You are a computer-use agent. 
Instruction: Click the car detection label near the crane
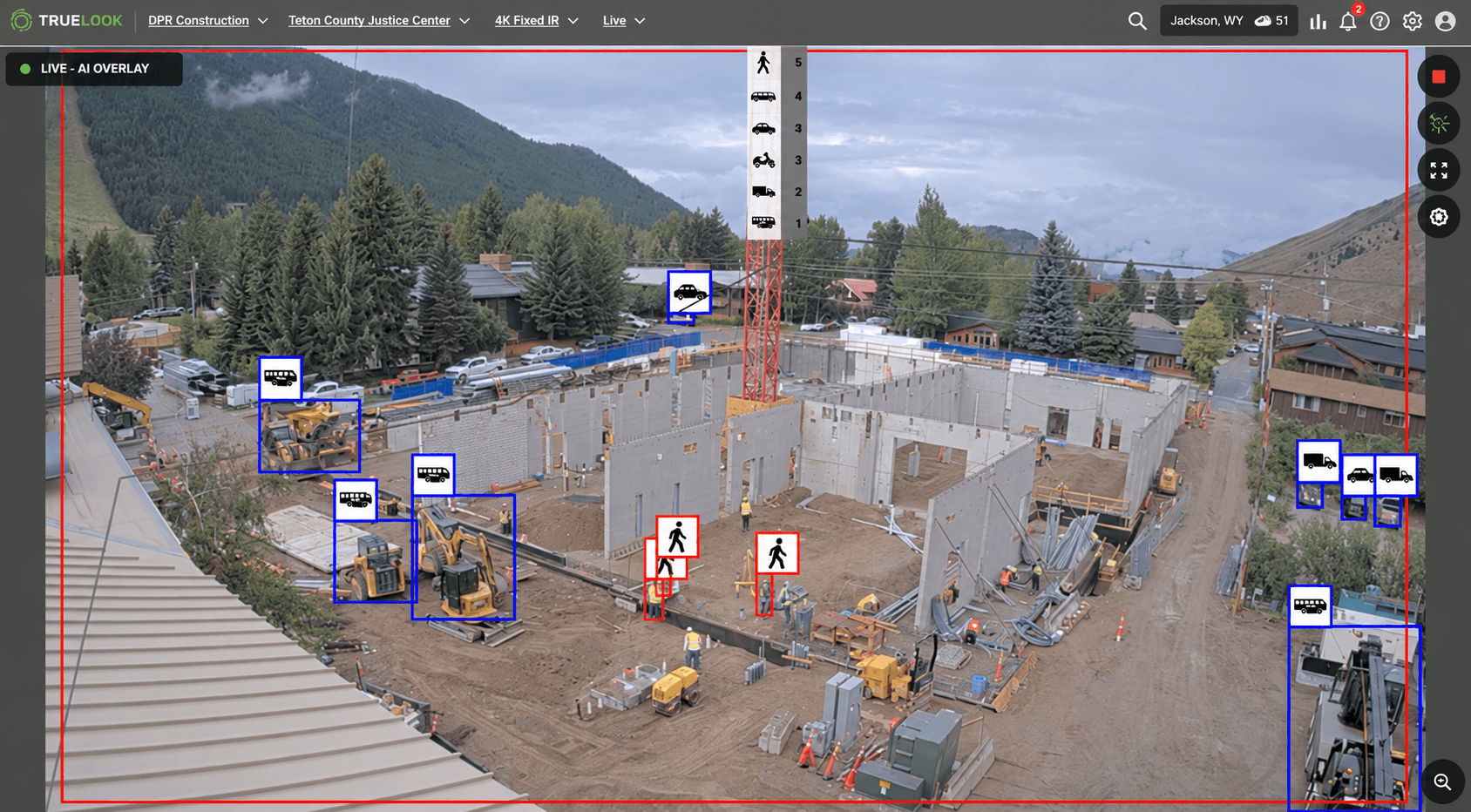[x=689, y=292]
